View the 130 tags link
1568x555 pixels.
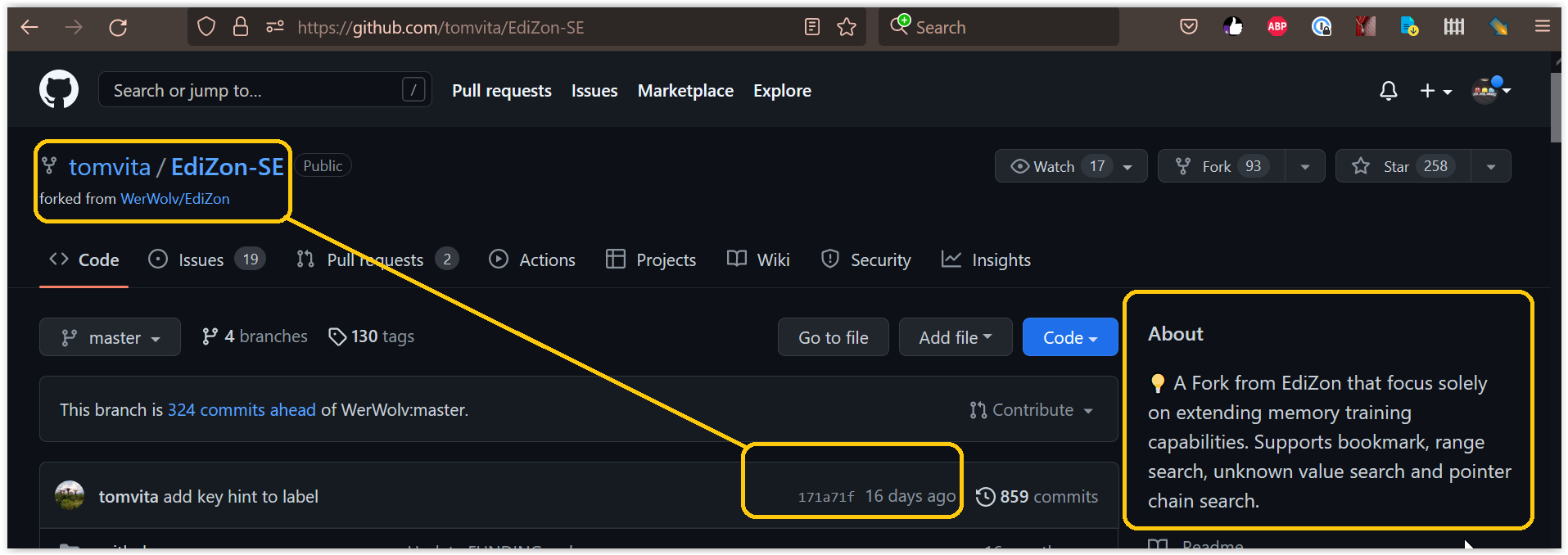(371, 336)
